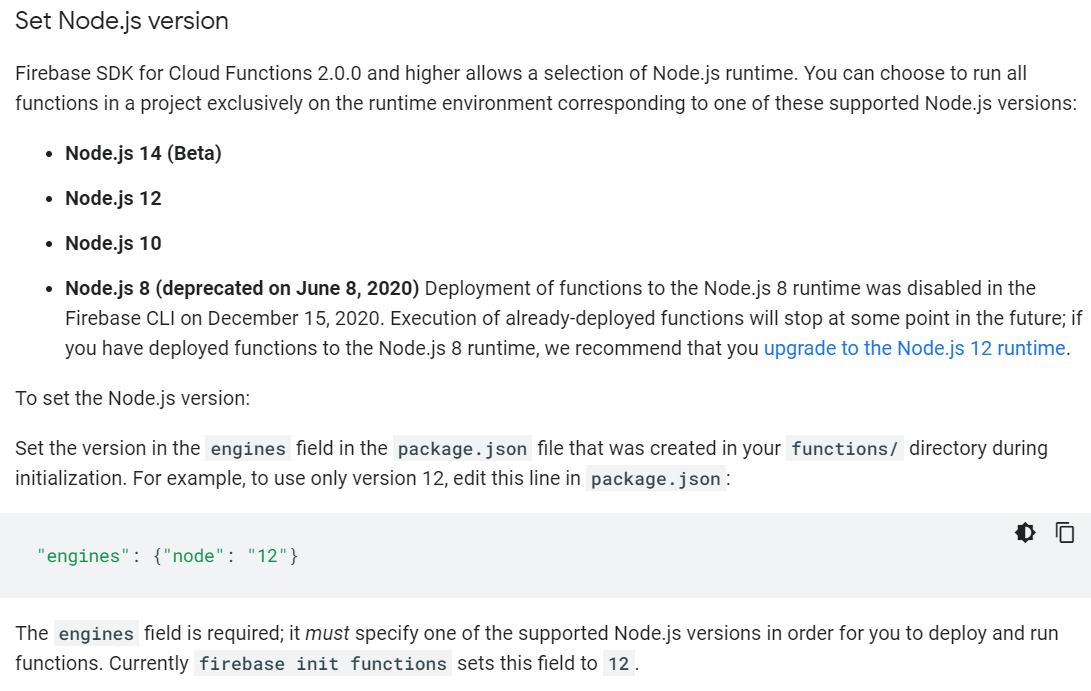Click the firebase init functions inline code
Screen dimensions: 1091x691
click(323, 664)
